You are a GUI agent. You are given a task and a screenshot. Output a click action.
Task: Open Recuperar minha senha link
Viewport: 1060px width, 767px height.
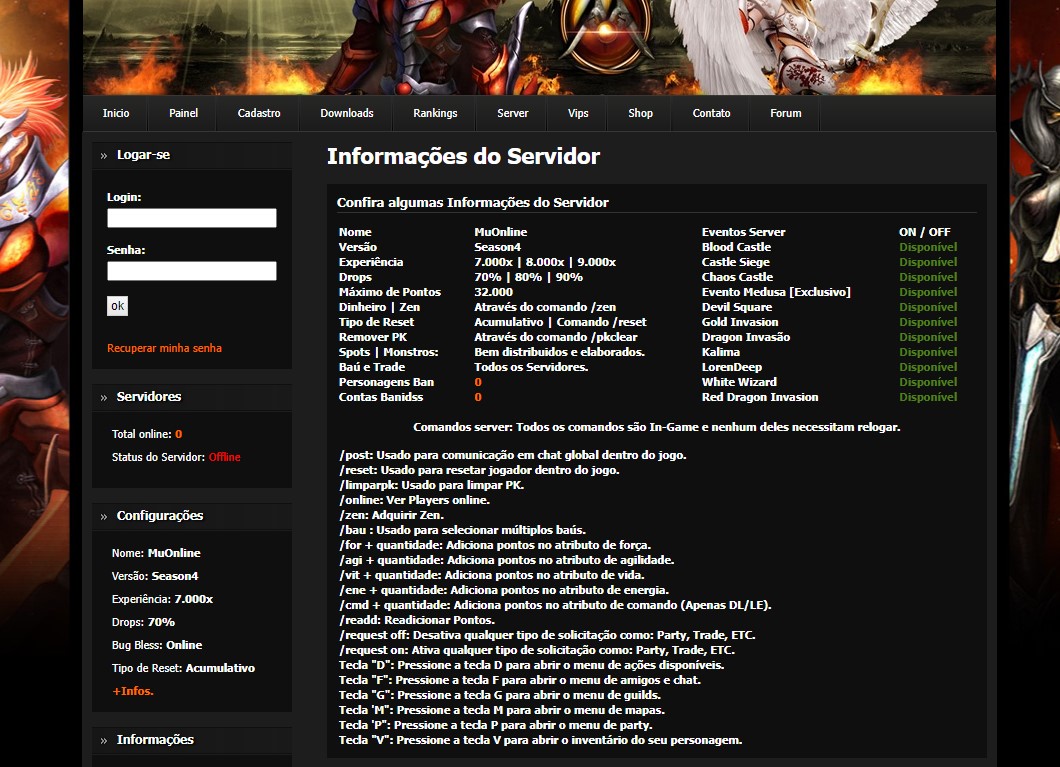(164, 348)
